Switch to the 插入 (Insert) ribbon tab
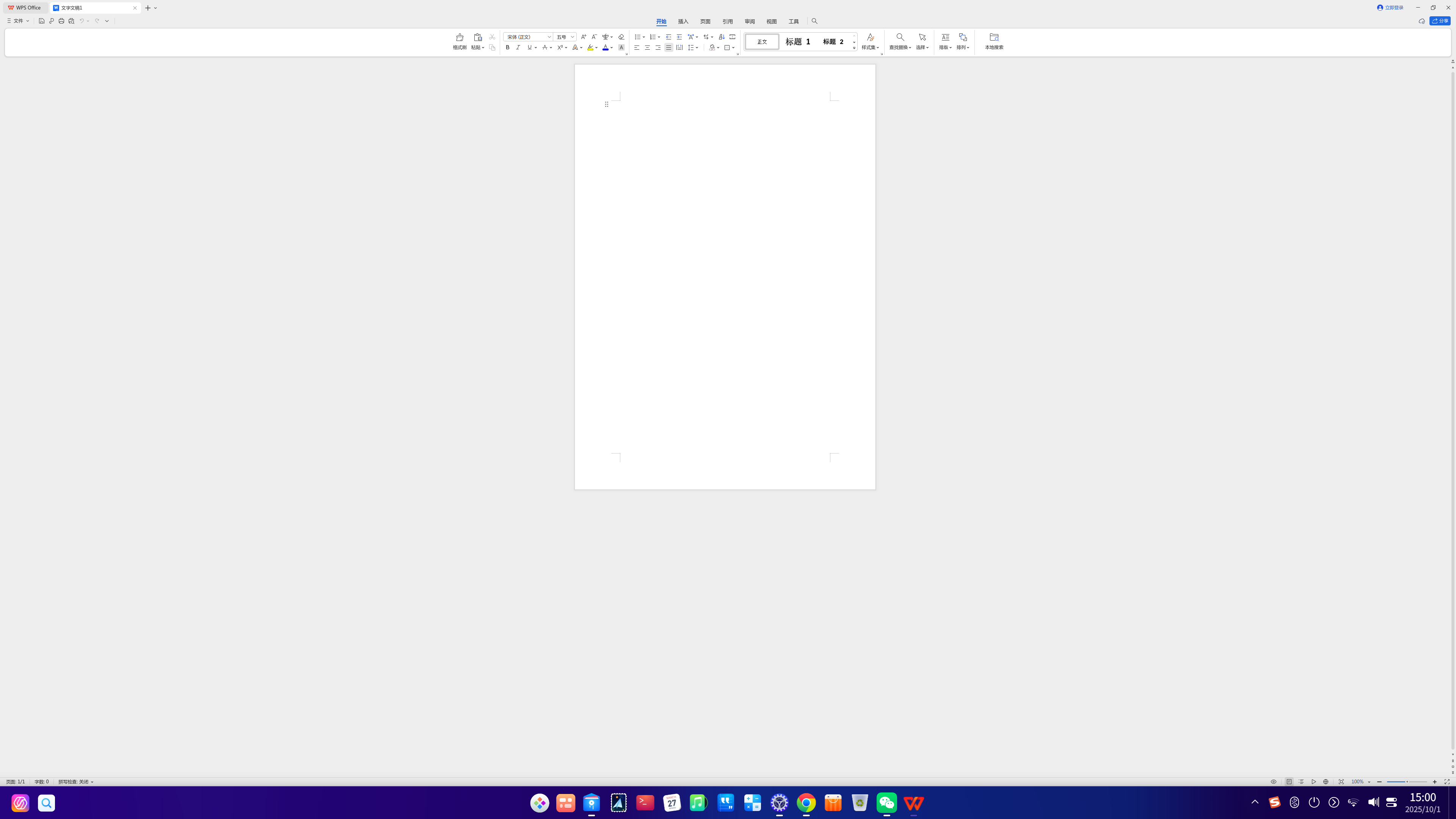The image size is (1456, 819). 683,22
